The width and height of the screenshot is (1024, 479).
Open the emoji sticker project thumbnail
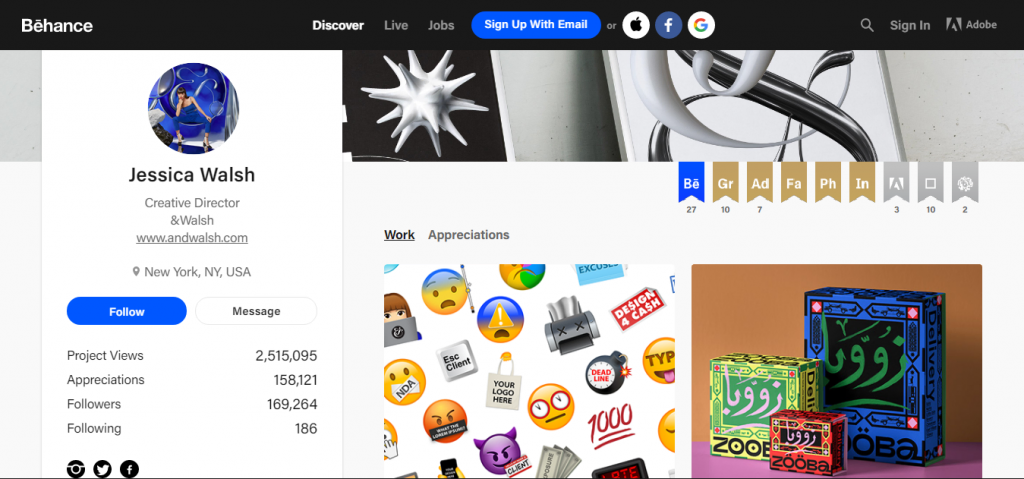[529, 371]
